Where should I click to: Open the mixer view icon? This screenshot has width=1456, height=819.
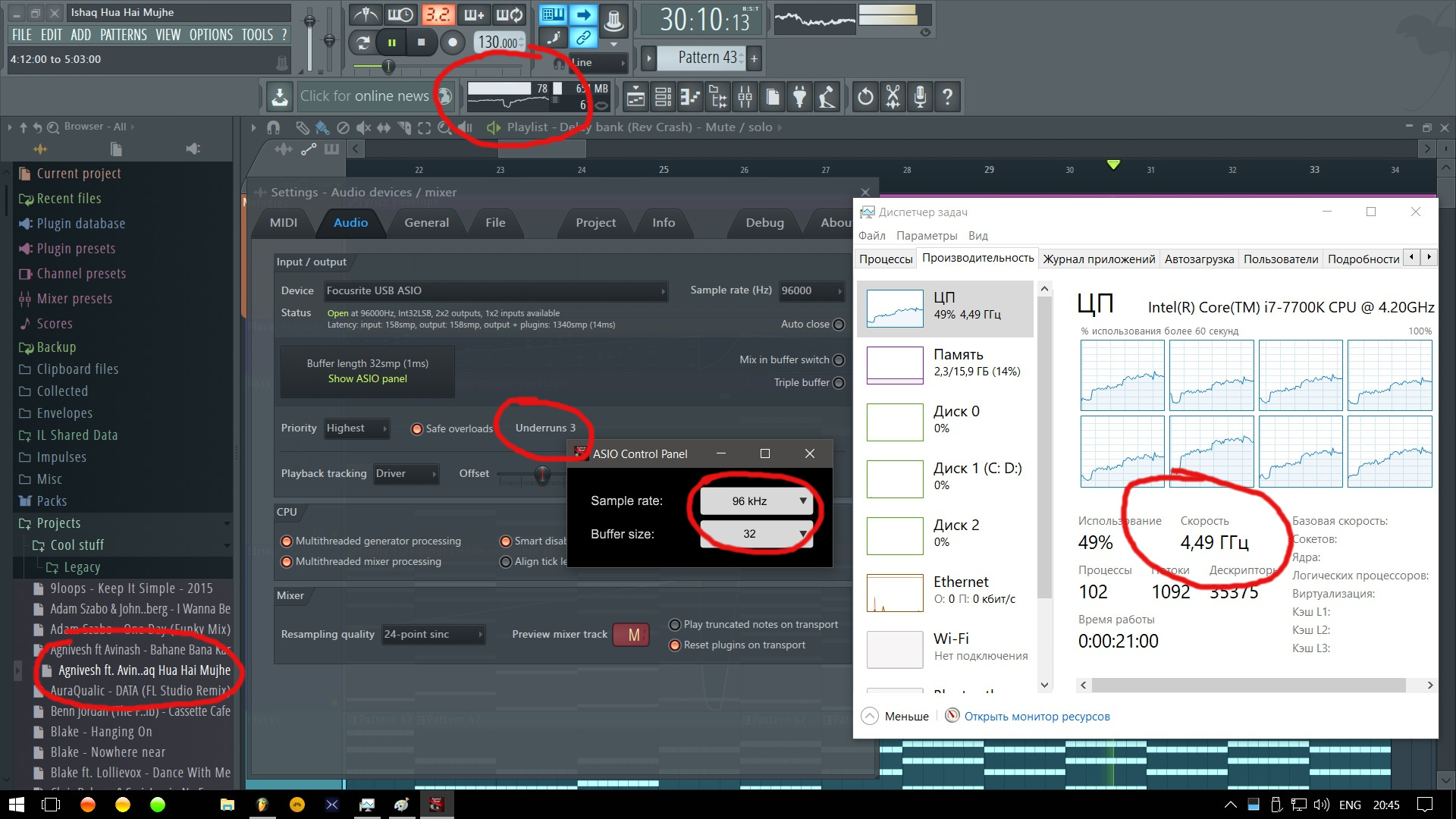745,97
